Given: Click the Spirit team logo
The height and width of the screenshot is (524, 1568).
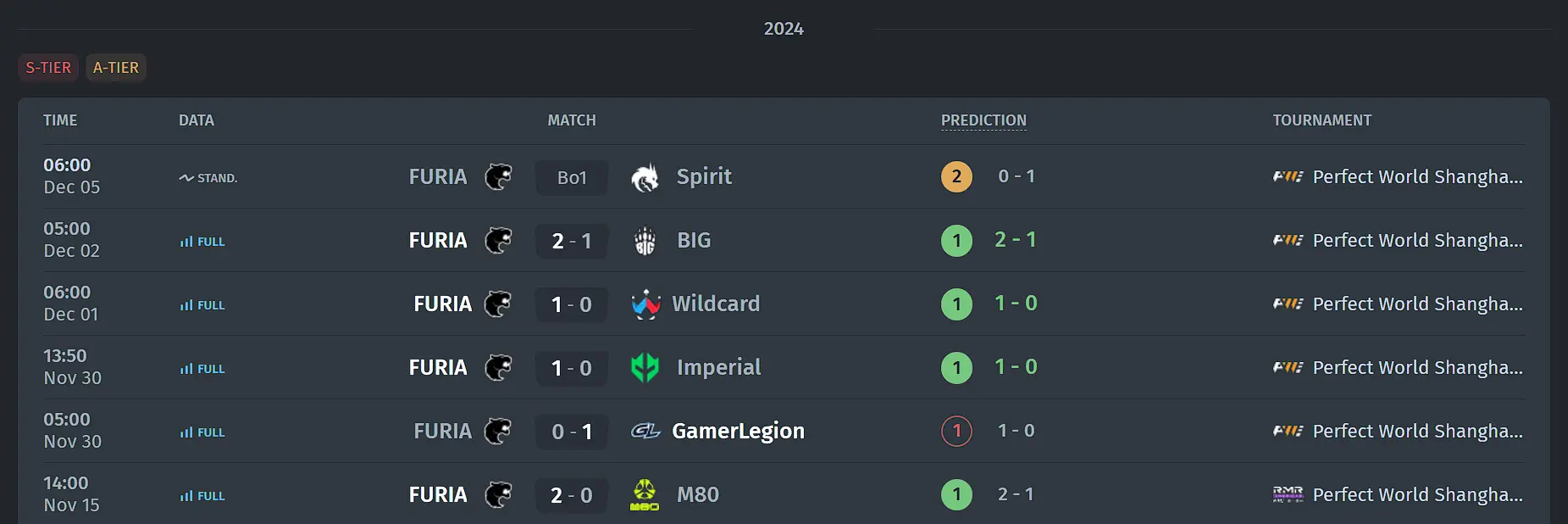Looking at the screenshot, I should (x=645, y=177).
